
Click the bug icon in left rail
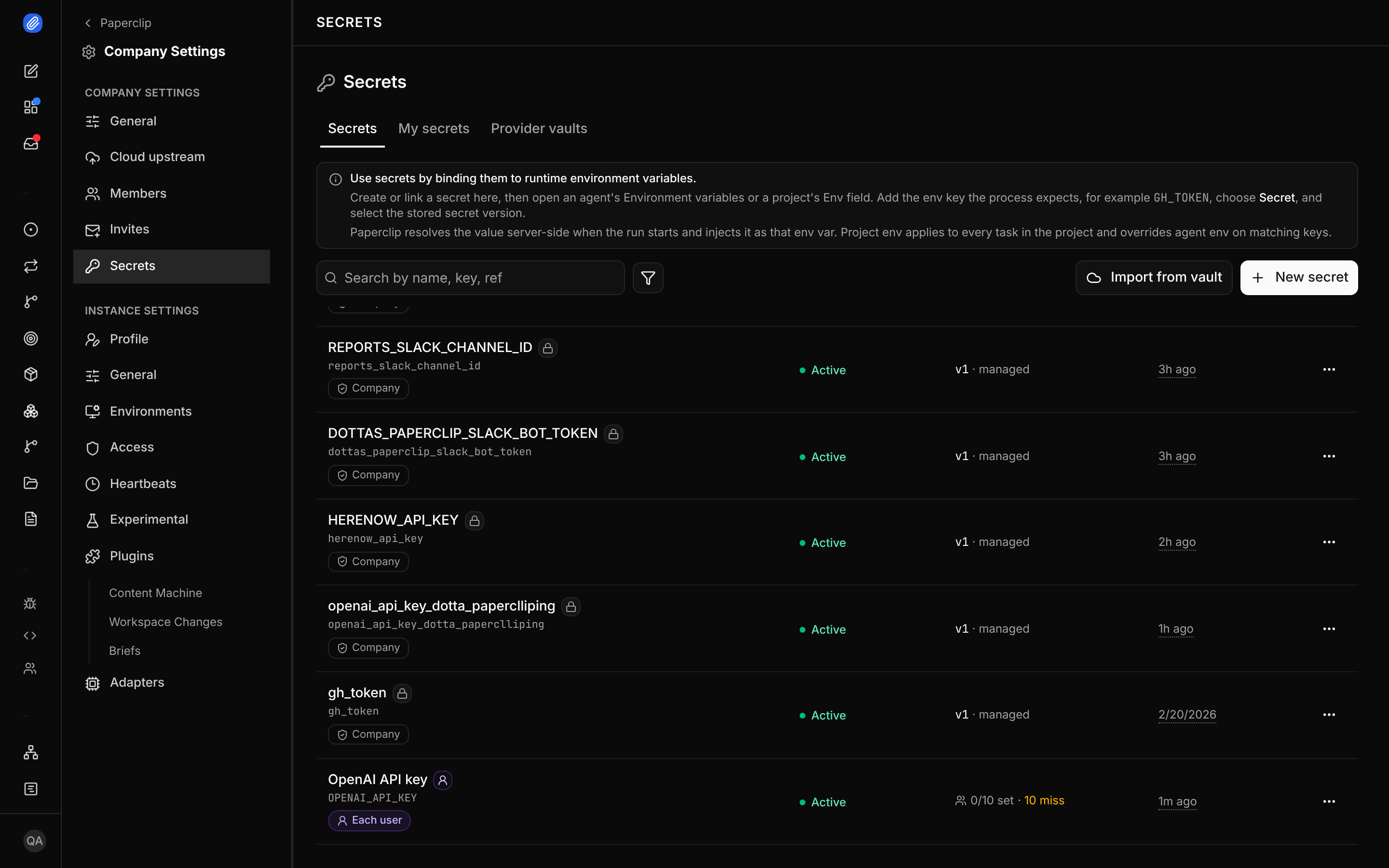(x=30, y=603)
